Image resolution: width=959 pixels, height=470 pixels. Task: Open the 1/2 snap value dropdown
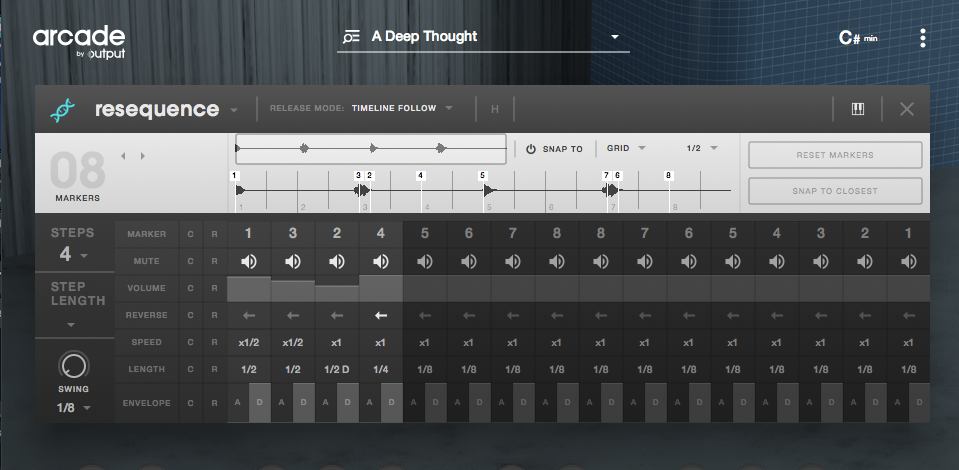[x=702, y=148]
